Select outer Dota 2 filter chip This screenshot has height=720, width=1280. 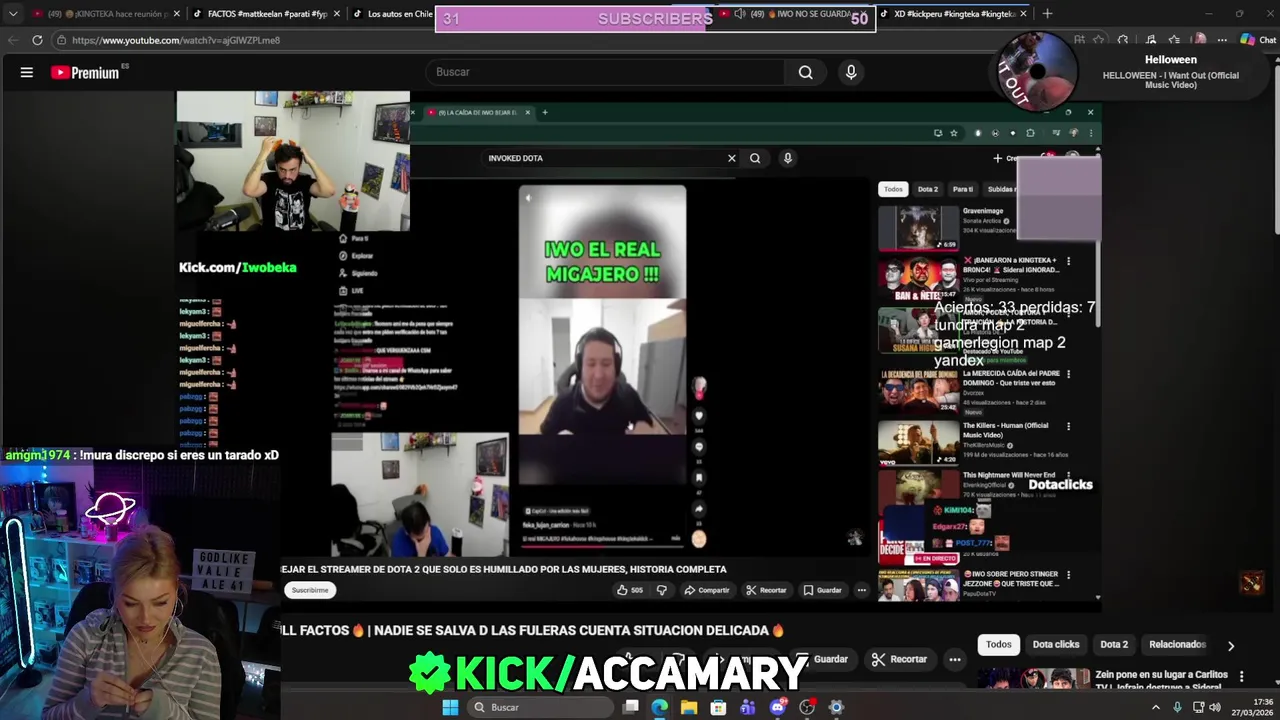click(x=1114, y=645)
